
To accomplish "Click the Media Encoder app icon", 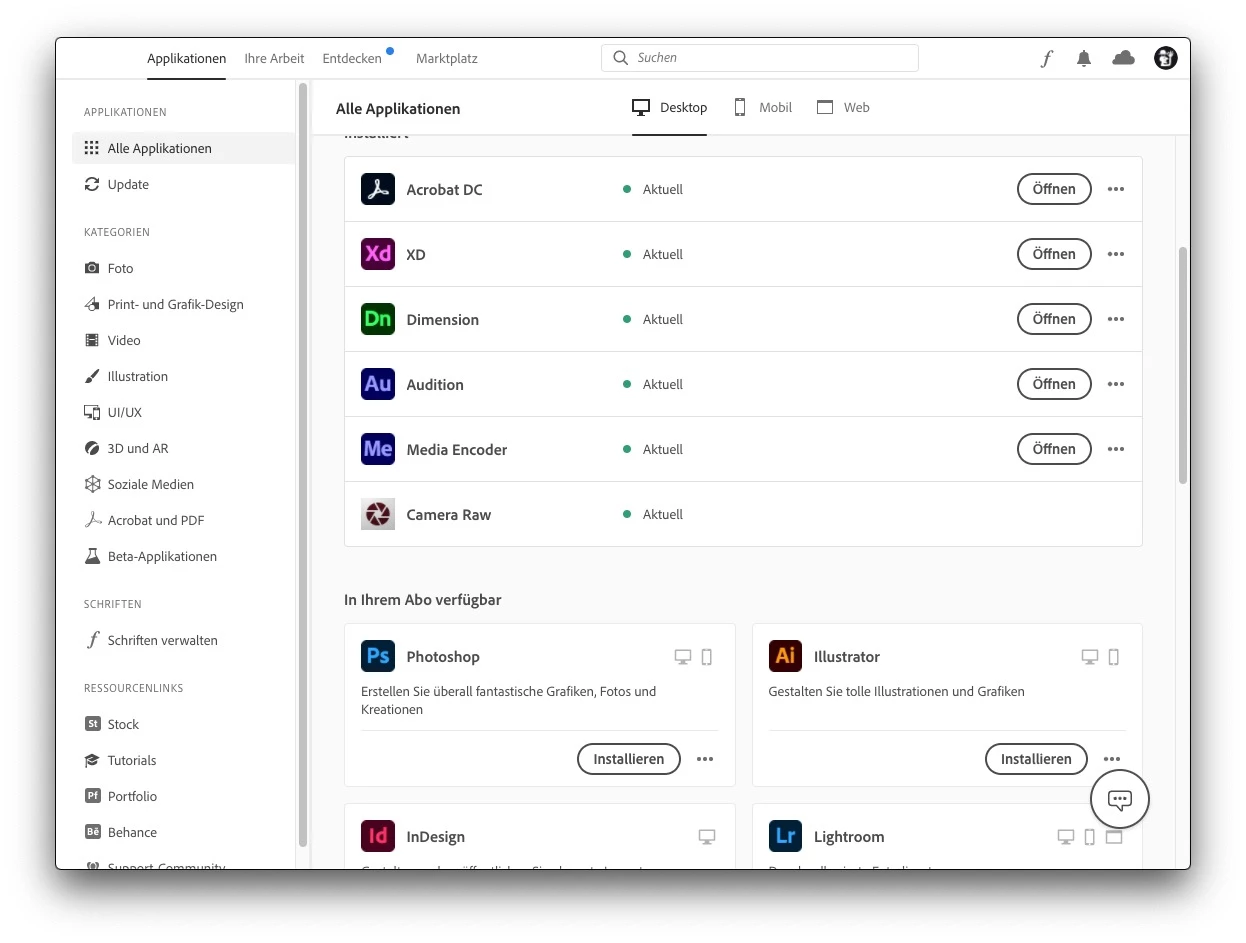I will click(378, 449).
